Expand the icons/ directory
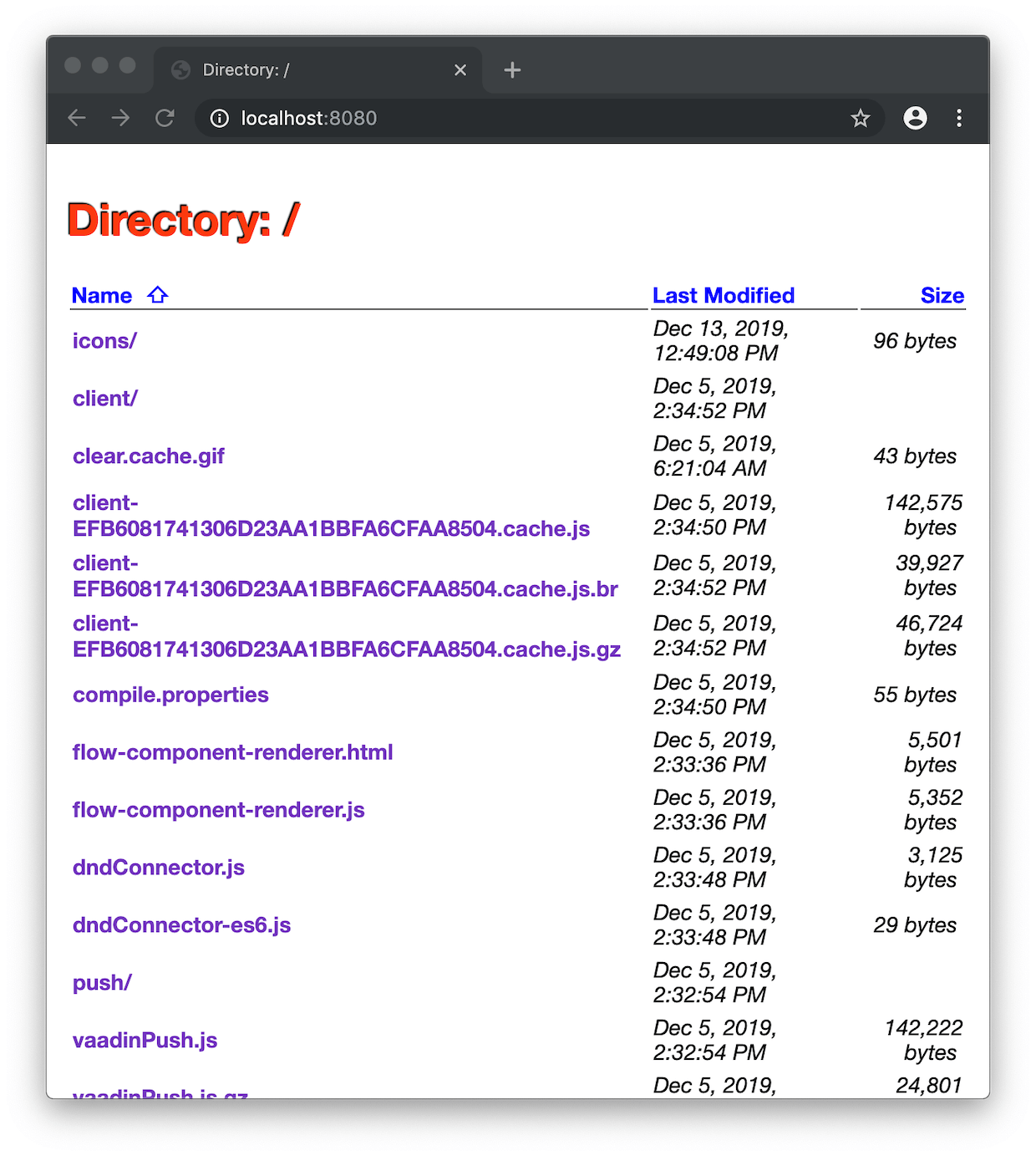 point(104,341)
